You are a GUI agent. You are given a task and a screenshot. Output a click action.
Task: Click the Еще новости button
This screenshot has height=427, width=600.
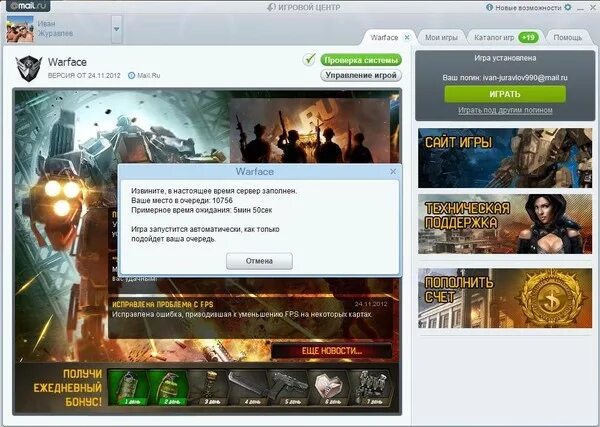click(332, 351)
